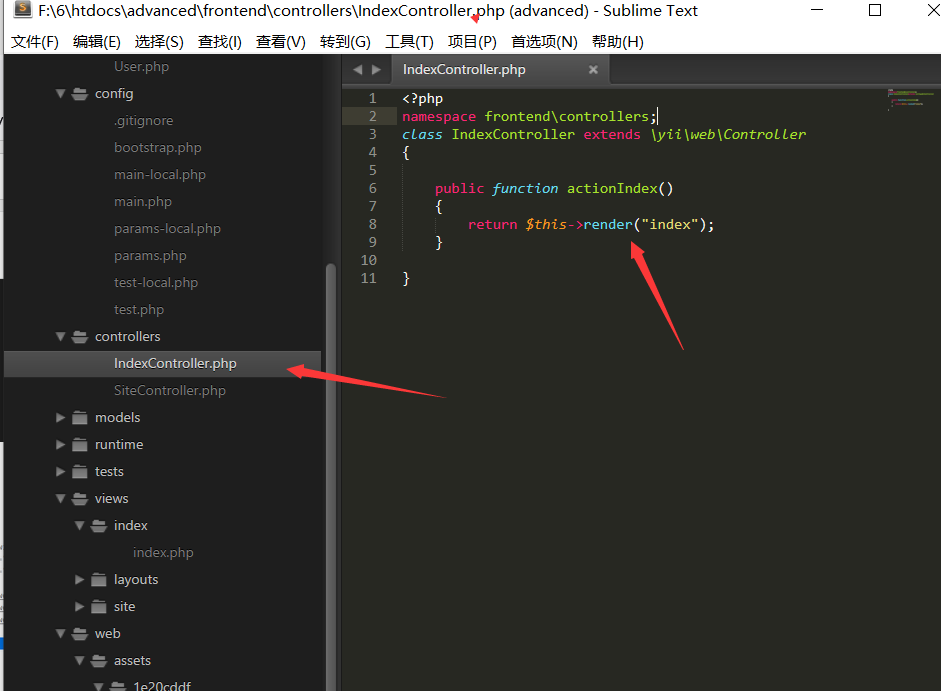This screenshot has width=941, height=691.
Task: Click the views folder icon
Action: click(x=80, y=499)
